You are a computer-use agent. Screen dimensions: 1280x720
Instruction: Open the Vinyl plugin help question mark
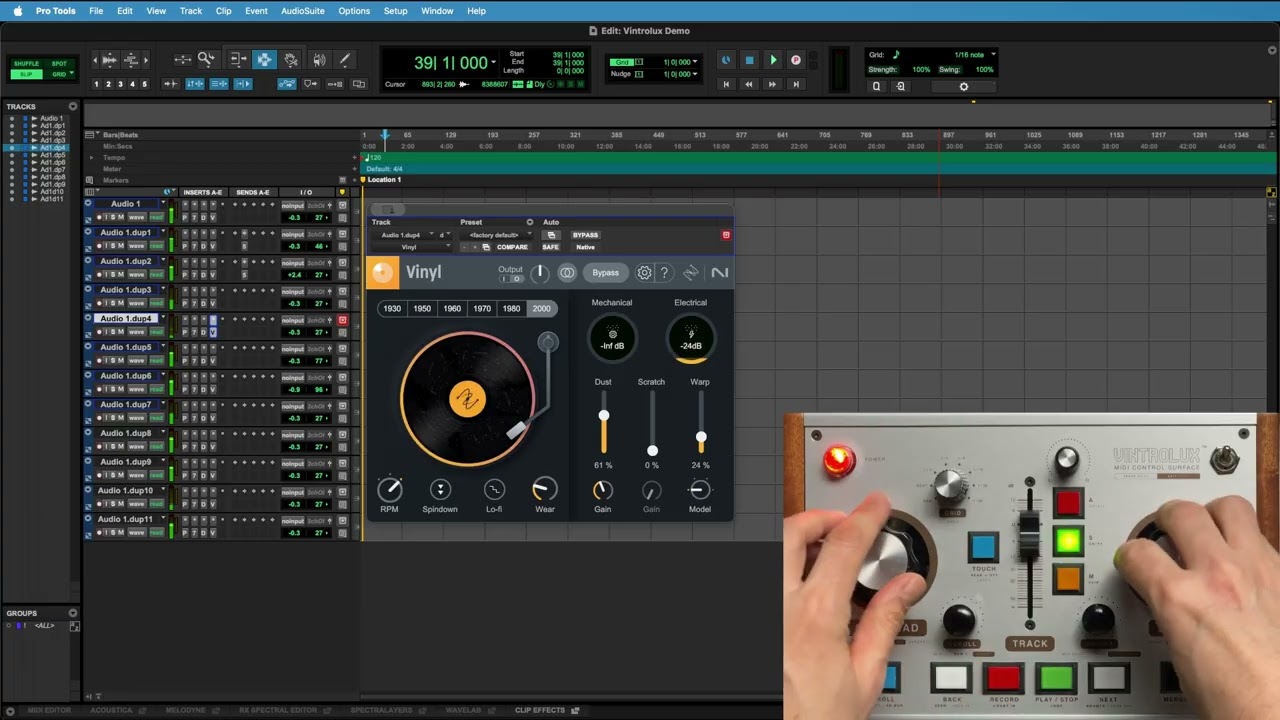point(664,272)
